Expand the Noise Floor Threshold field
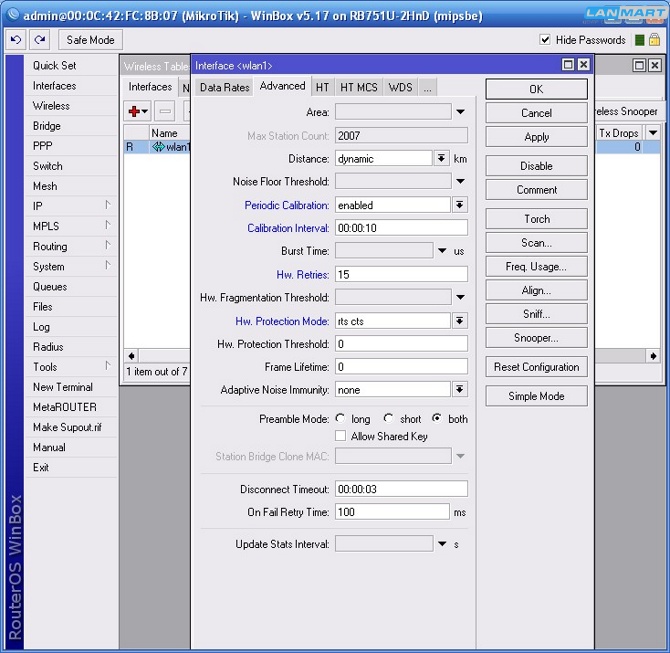 coord(460,182)
